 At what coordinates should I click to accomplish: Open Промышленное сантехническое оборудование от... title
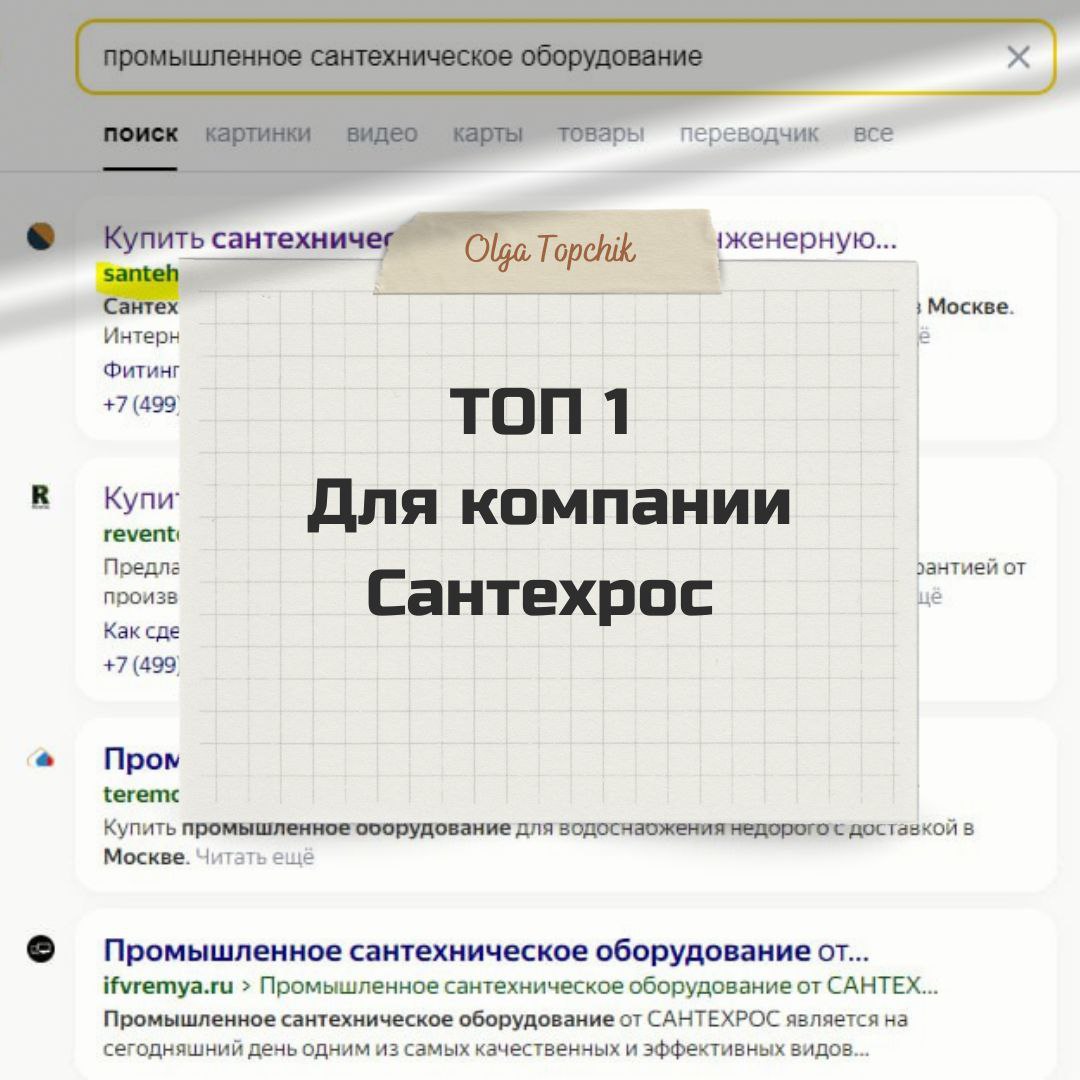(x=486, y=951)
